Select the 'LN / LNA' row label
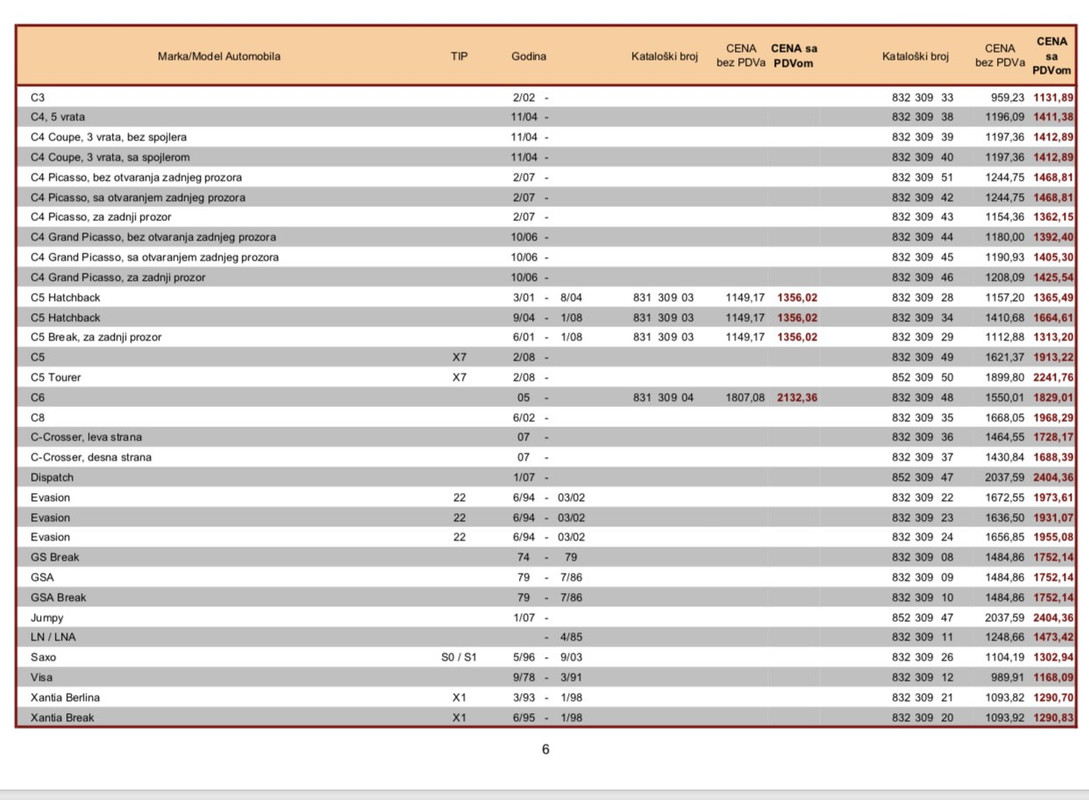The height and width of the screenshot is (800, 1089). coord(53,637)
